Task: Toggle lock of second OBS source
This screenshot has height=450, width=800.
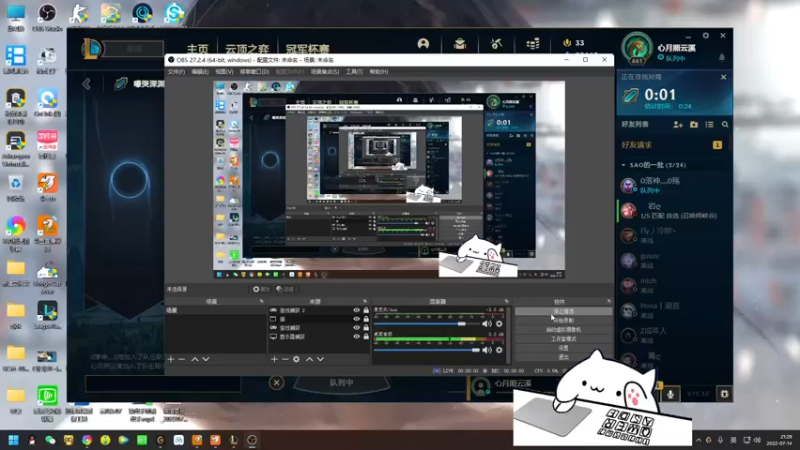Action: (366, 319)
